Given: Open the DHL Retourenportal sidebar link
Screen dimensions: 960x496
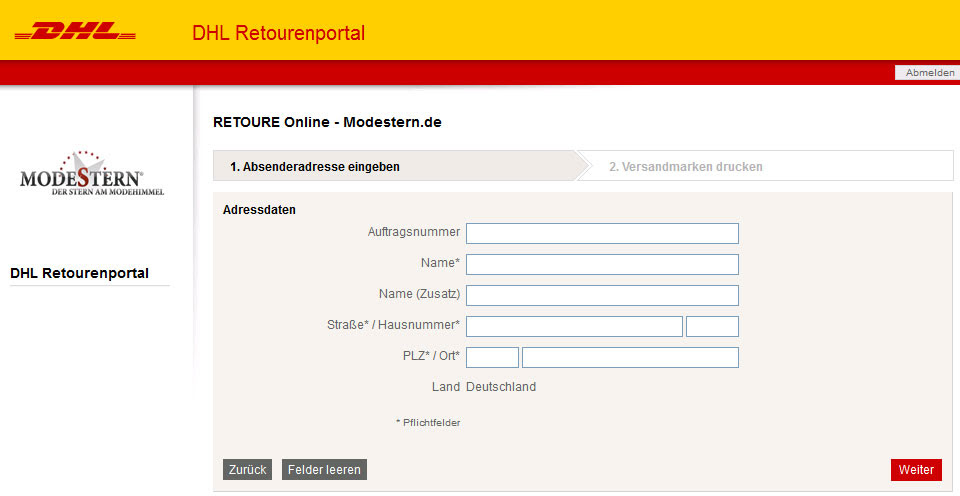Looking at the screenshot, I should pos(80,273).
